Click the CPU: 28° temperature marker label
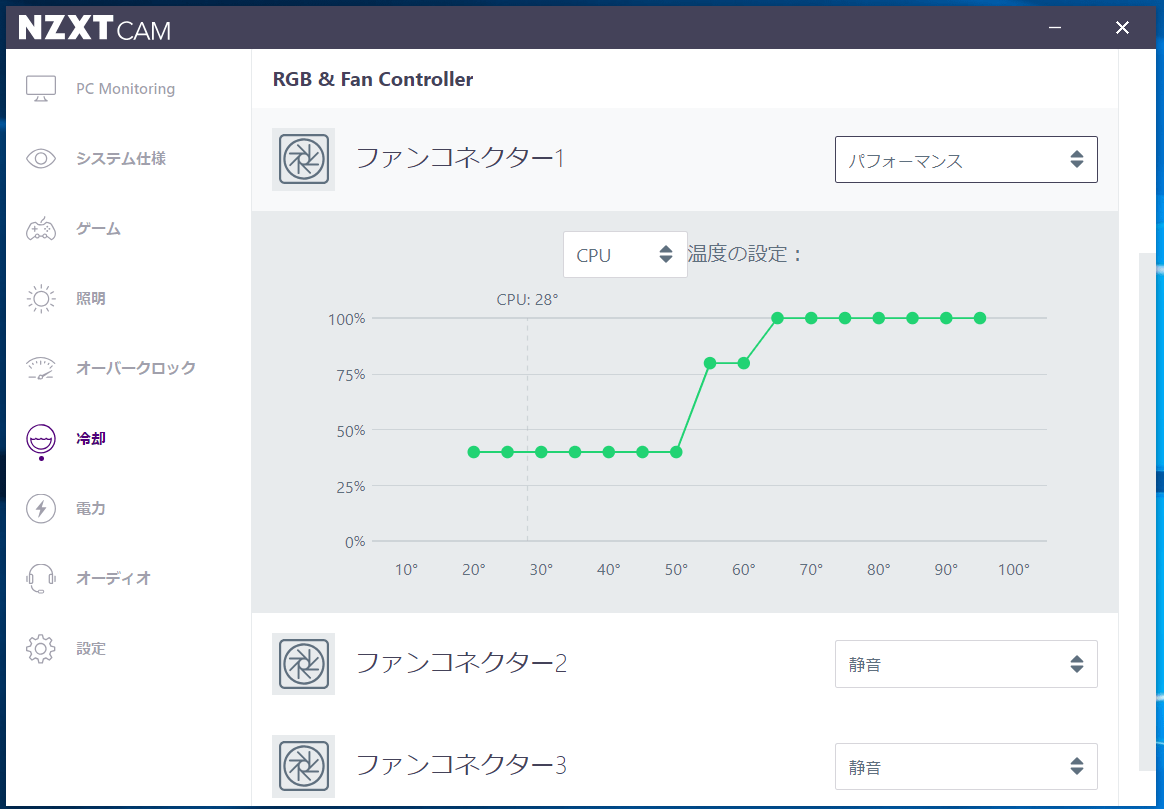The height and width of the screenshot is (809, 1164). [x=527, y=300]
